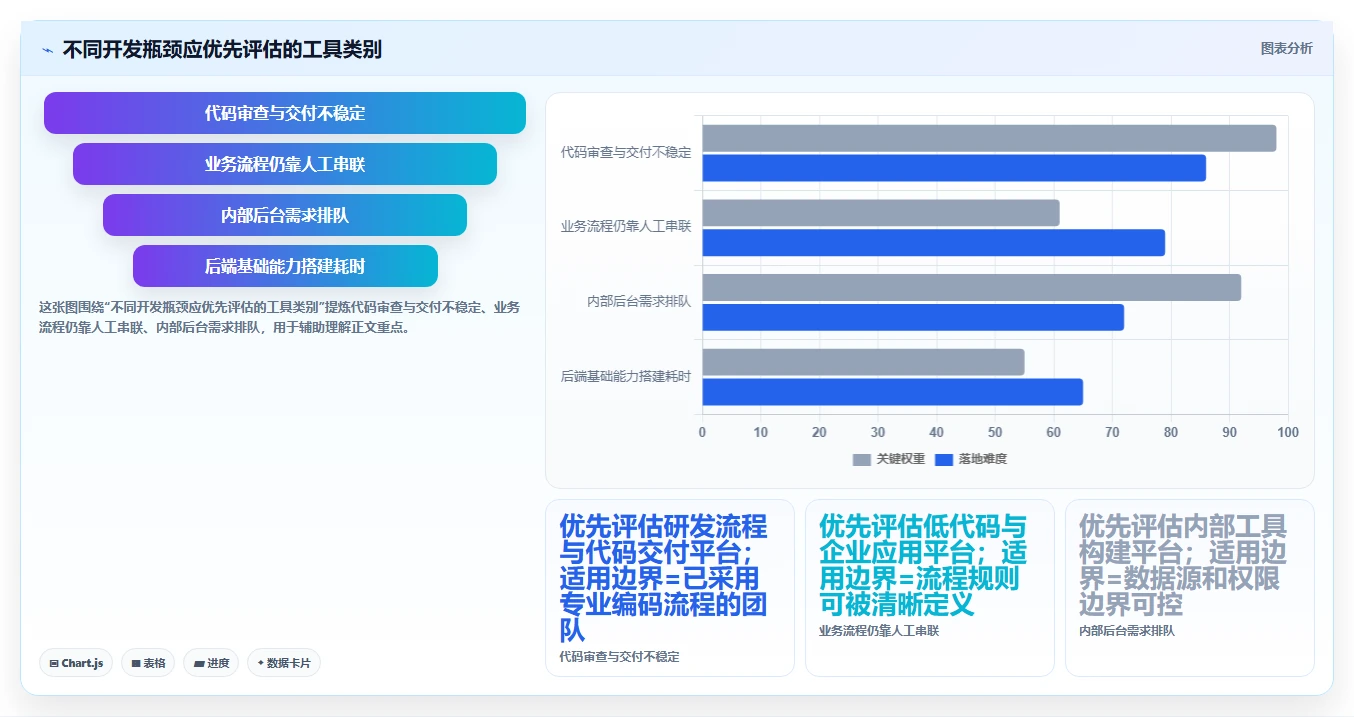Select the 后端基础能力搭建耗时 funnel stage
This screenshot has width=1354, height=717.
(x=285, y=266)
